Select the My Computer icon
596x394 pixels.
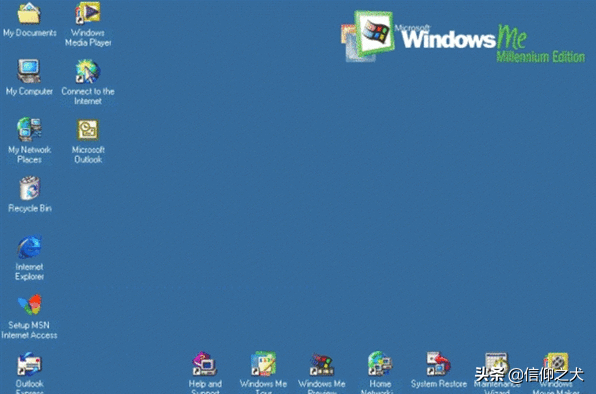pyautogui.click(x=29, y=71)
